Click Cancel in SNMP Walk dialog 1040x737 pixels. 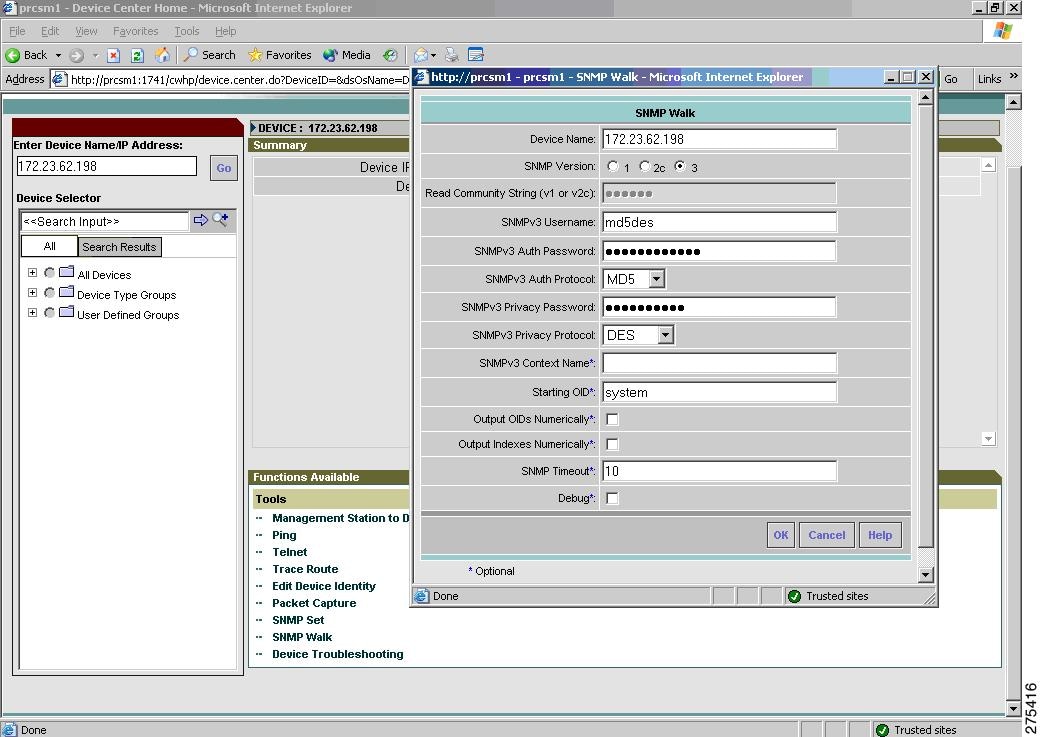(826, 535)
